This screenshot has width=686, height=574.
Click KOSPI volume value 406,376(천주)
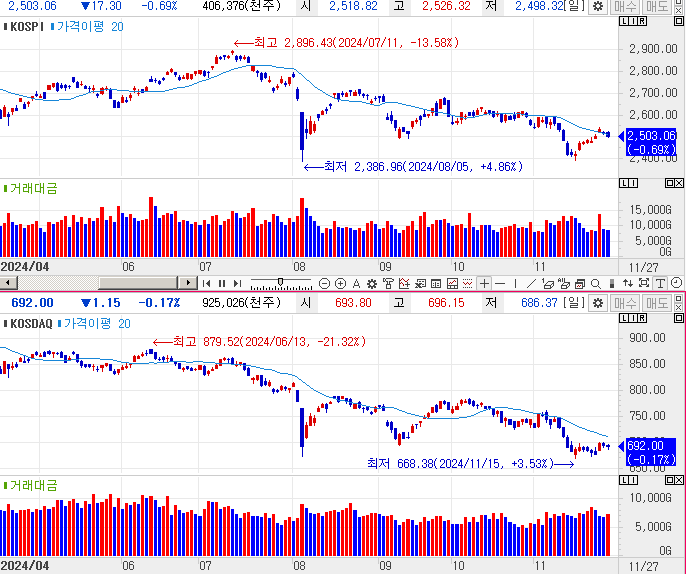(242, 6)
